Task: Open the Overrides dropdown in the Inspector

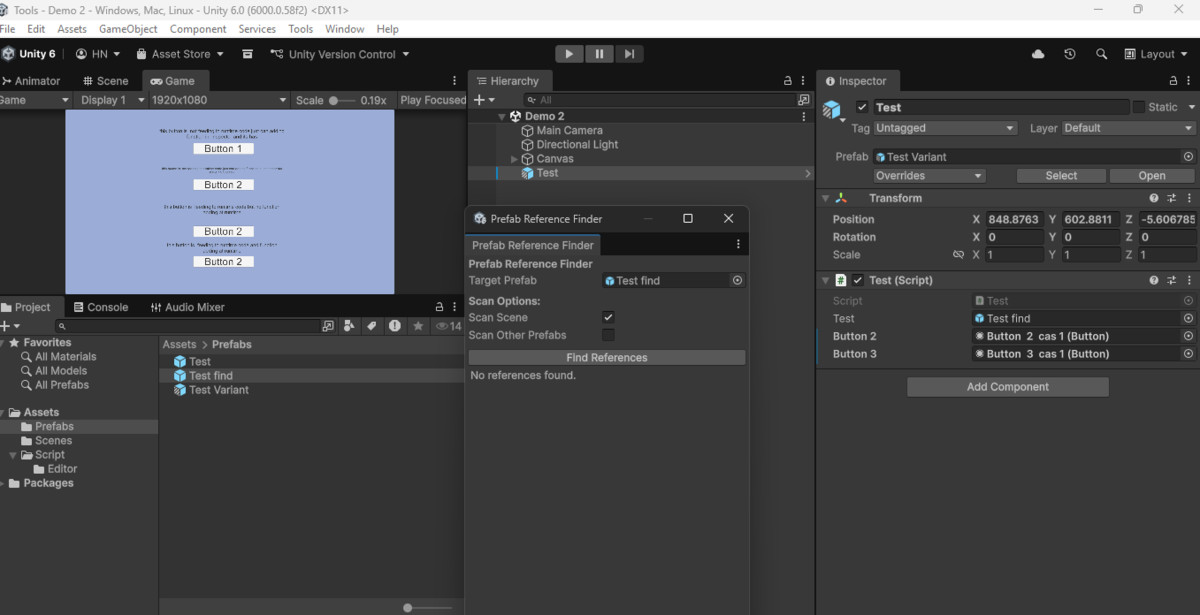Action: [x=929, y=175]
